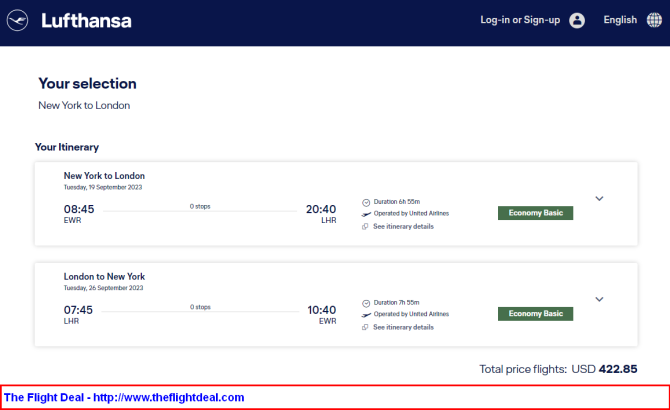Change language via English label

tap(620, 20)
